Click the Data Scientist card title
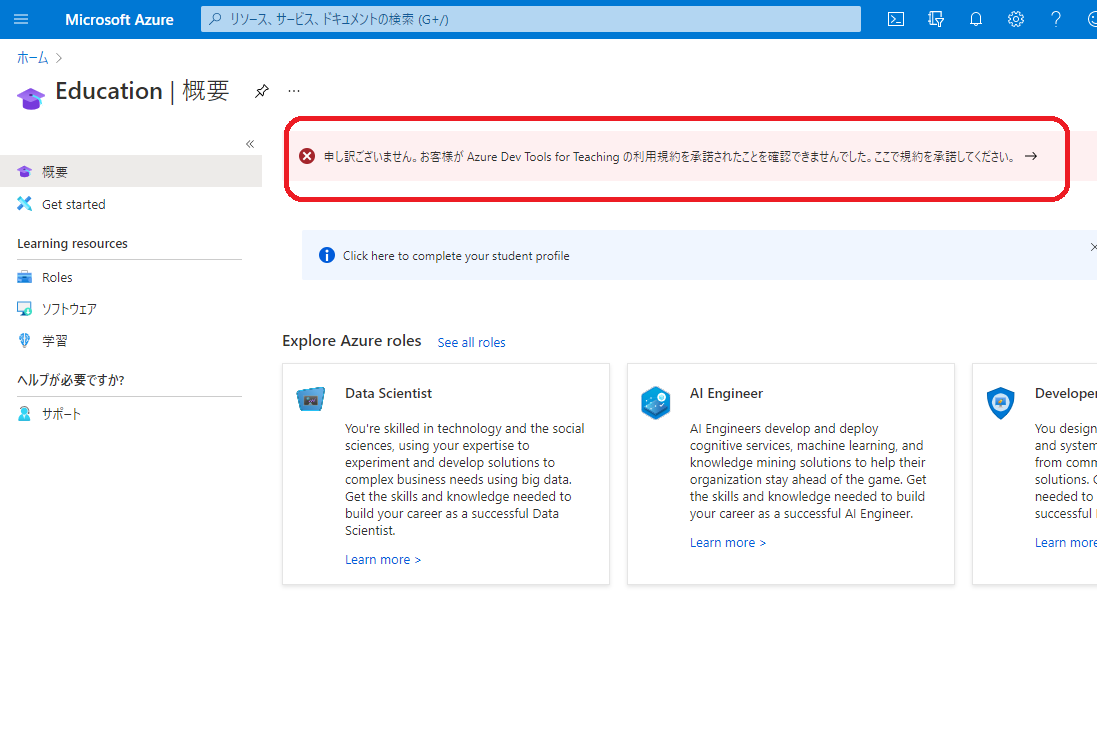Image resolution: width=1097 pixels, height=731 pixels. (x=388, y=393)
